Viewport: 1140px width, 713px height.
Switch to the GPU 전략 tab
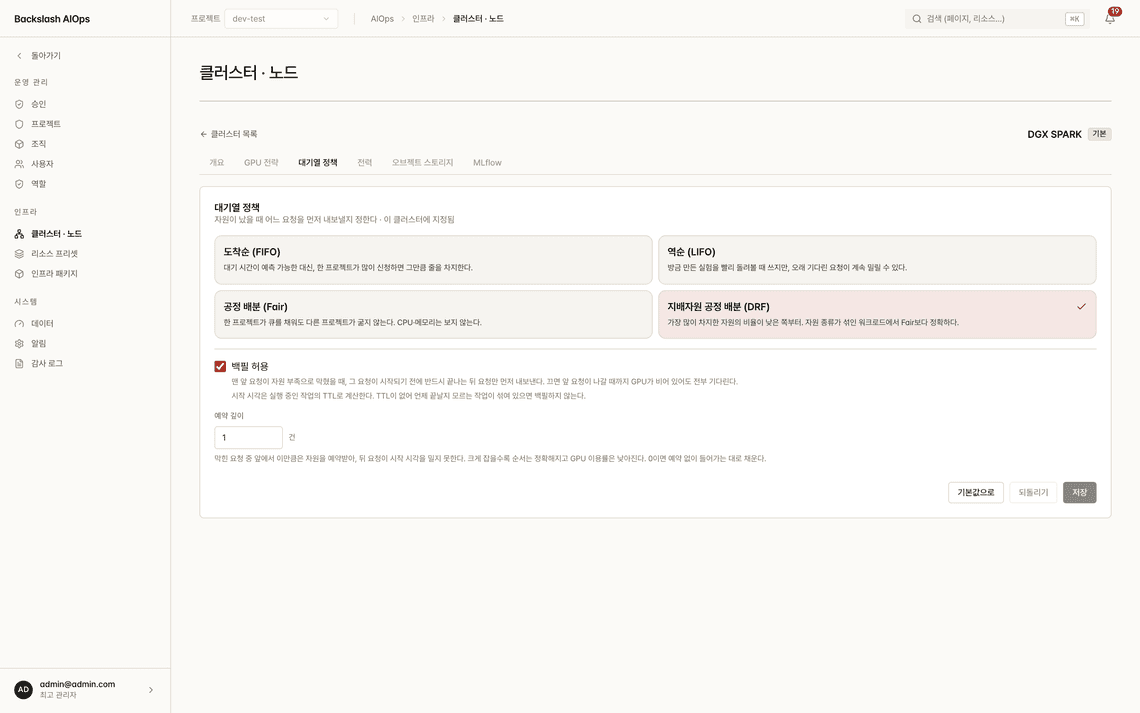pos(261,163)
